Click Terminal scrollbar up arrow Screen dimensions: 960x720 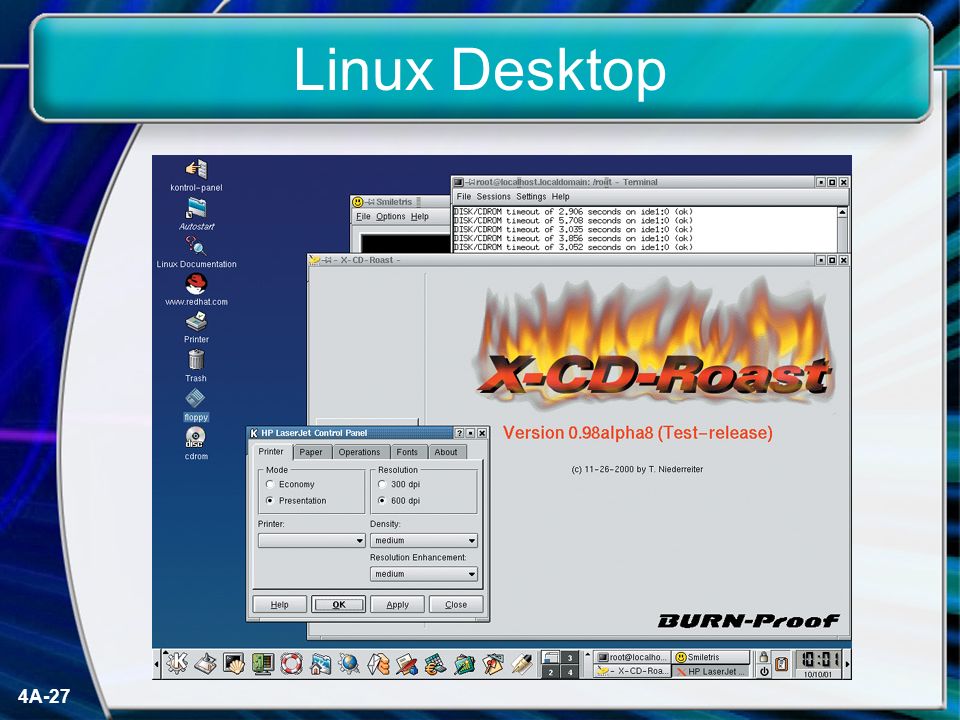842,212
